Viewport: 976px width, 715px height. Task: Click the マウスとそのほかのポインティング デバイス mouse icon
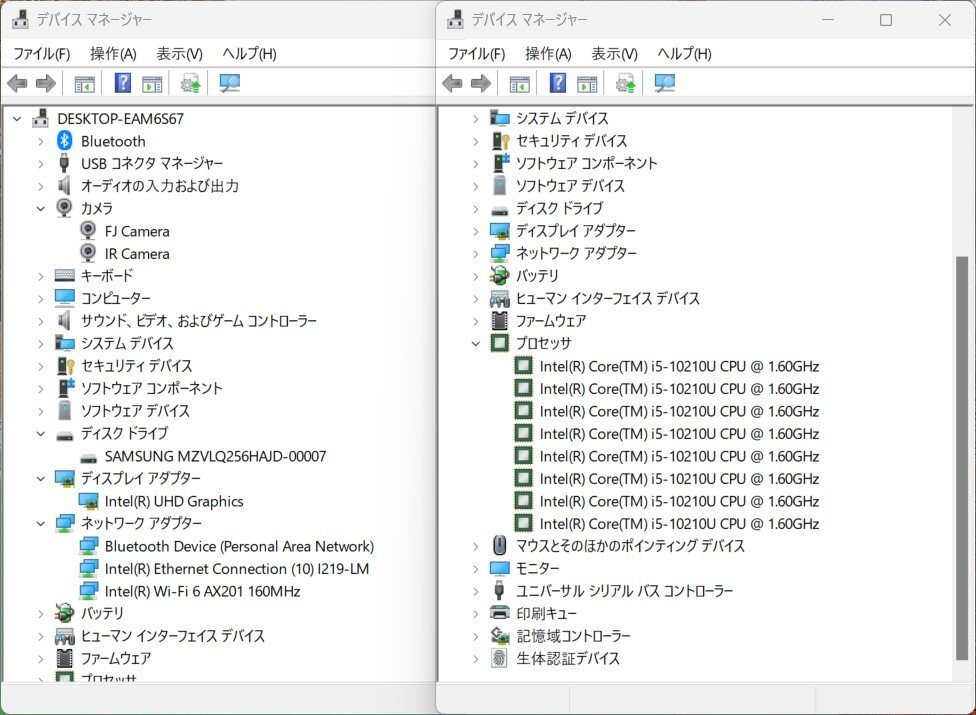pyautogui.click(x=500, y=546)
